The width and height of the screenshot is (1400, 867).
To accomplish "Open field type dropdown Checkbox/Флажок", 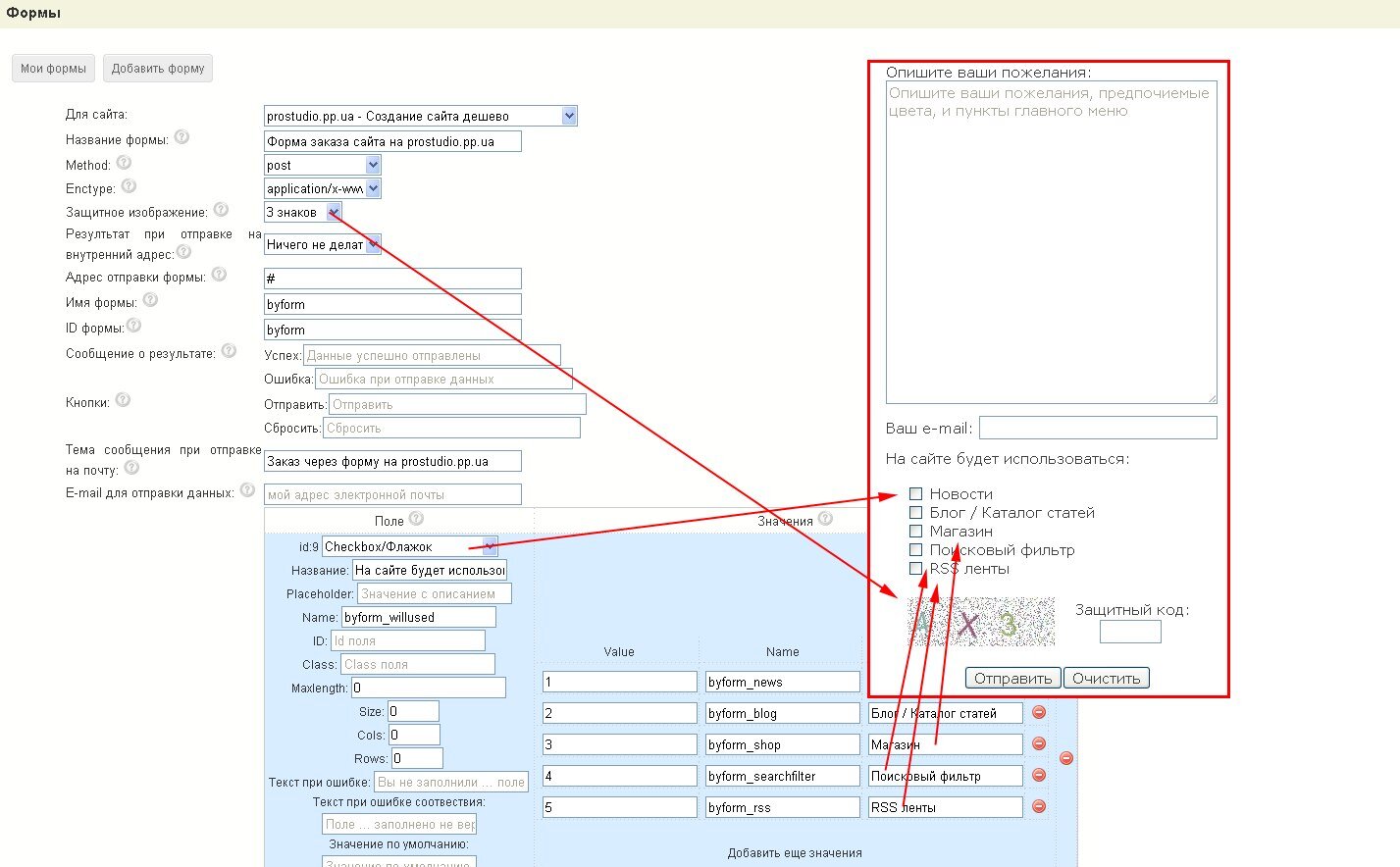I will (x=490, y=546).
